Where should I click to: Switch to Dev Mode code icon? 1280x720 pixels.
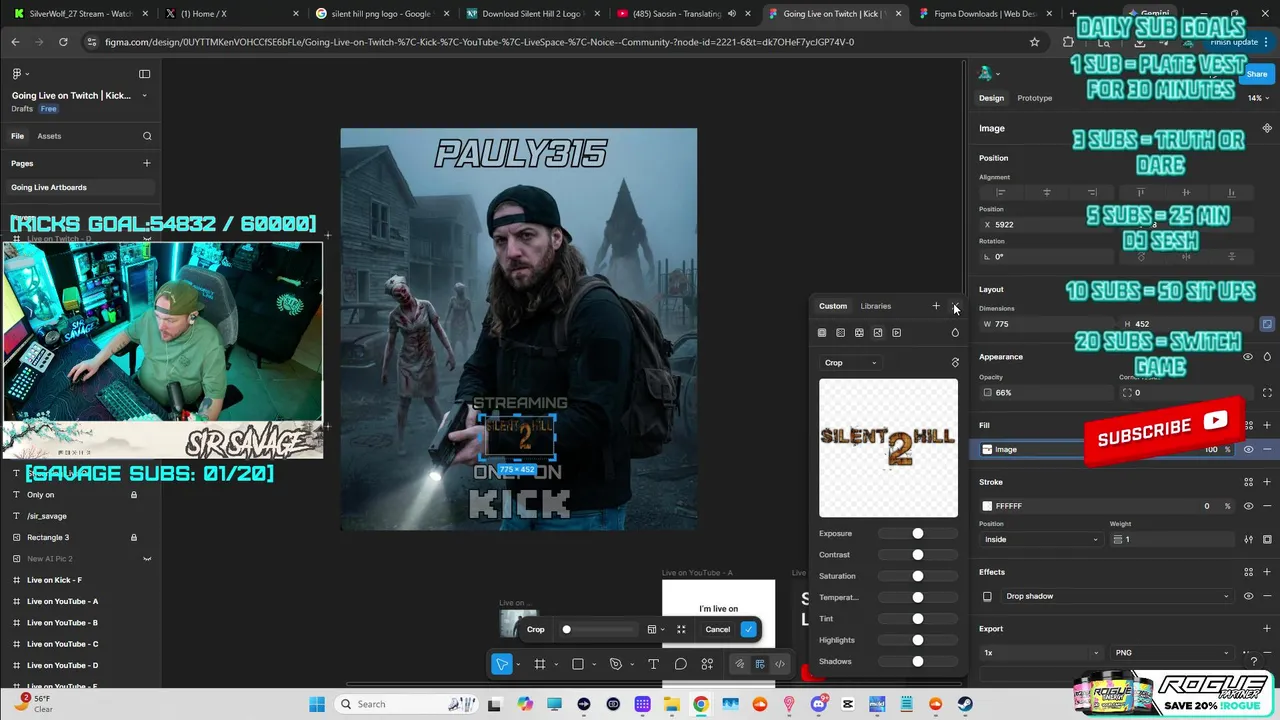coord(779,664)
